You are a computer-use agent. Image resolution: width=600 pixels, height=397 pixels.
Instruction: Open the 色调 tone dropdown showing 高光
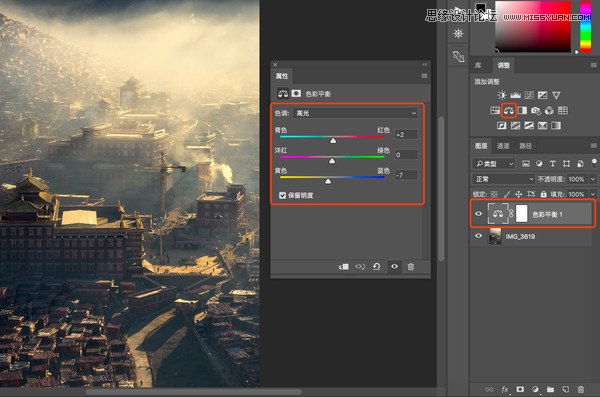click(355, 113)
